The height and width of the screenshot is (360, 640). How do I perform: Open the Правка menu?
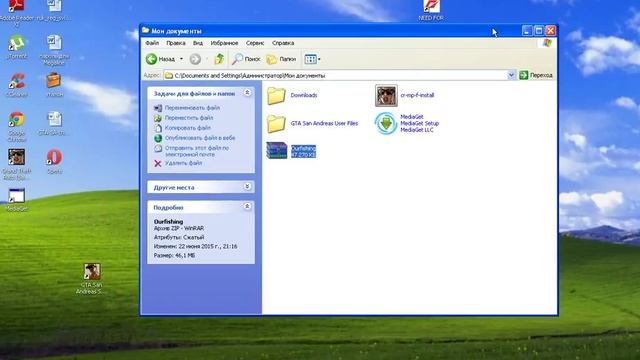(176, 43)
